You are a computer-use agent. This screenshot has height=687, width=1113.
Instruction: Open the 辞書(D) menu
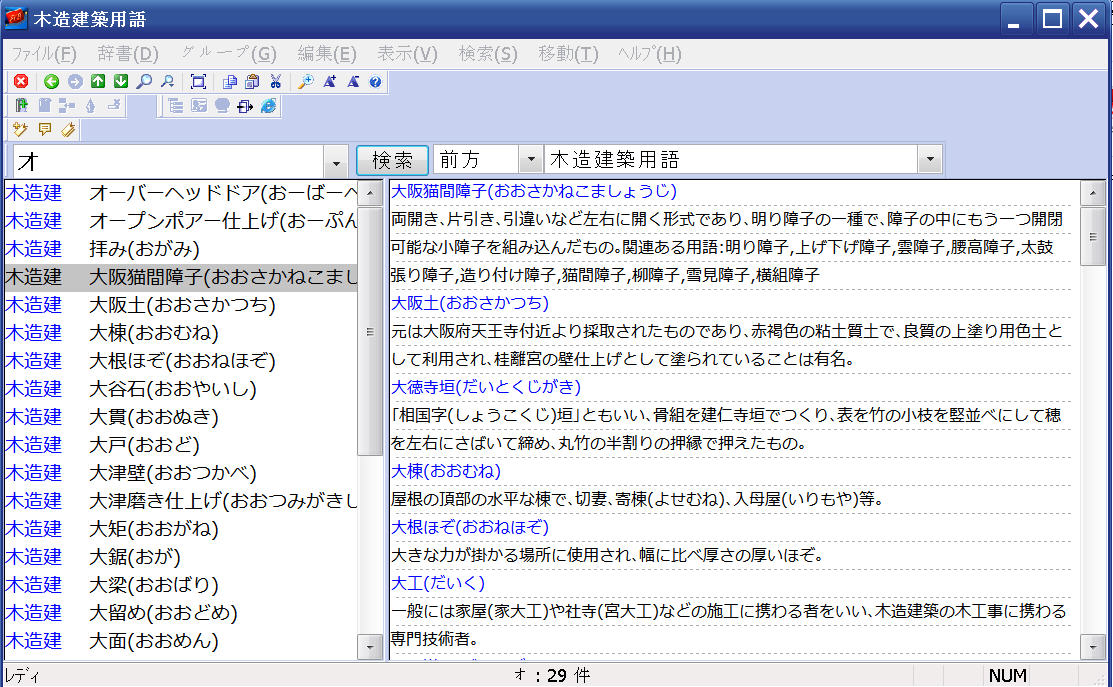click(128, 54)
